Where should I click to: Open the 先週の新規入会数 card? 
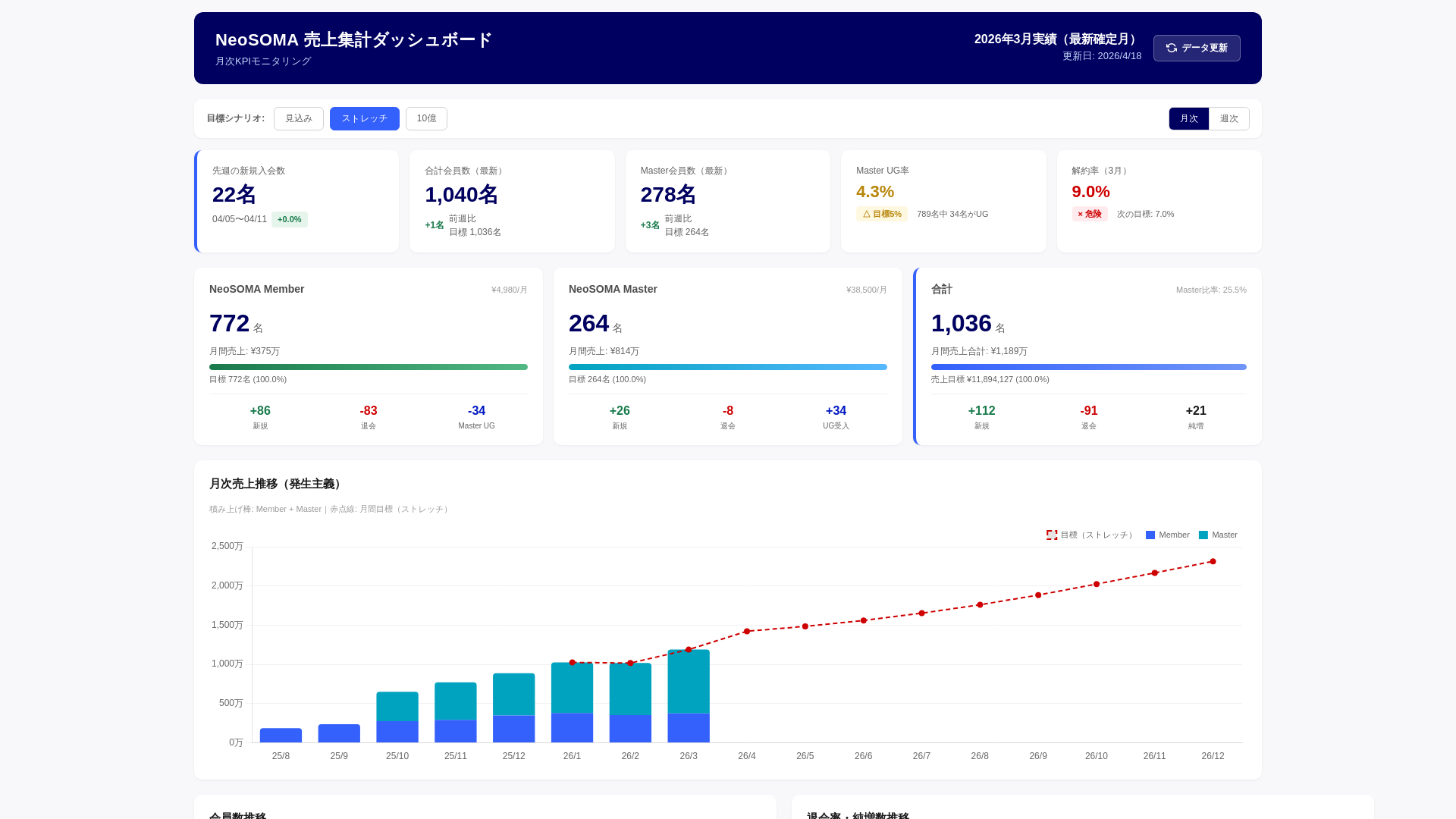pyautogui.click(x=297, y=201)
